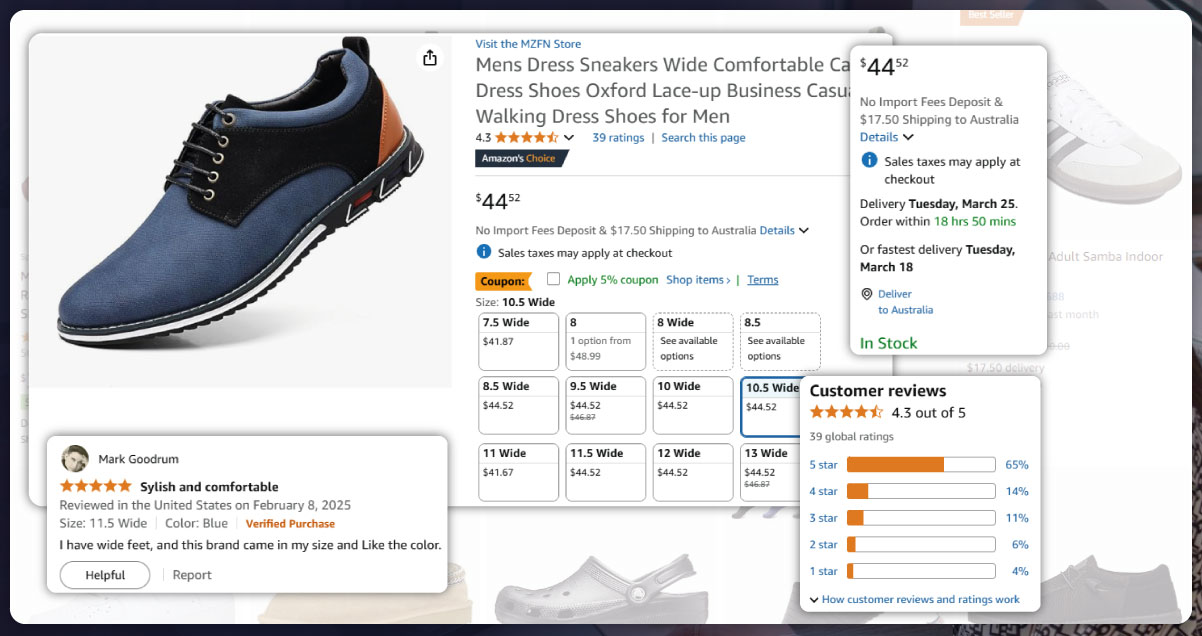Image resolution: width=1202 pixels, height=636 pixels.
Task: Click the five-star rating in Mark Goodrum's review
Action: point(96,487)
